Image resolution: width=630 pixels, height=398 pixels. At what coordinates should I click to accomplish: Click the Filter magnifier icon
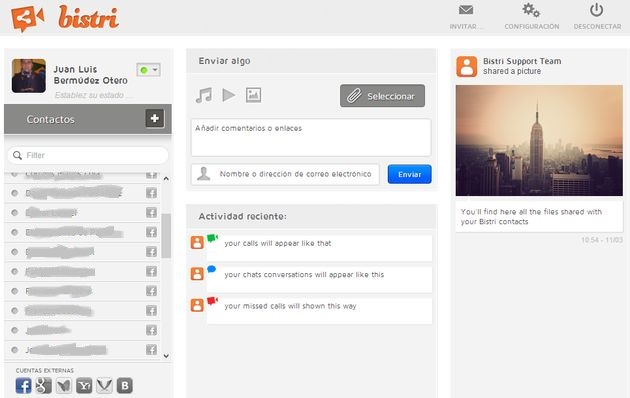pyautogui.click(x=17, y=155)
